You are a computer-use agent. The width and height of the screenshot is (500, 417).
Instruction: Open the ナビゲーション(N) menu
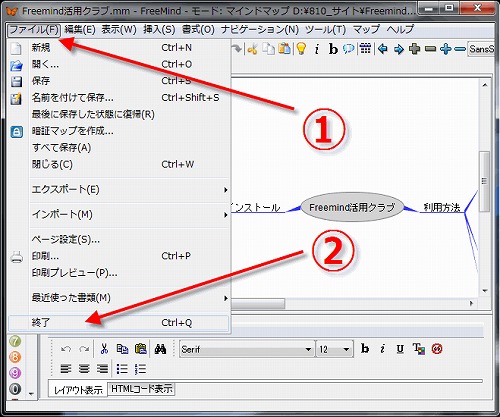click(x=259, y=30)
